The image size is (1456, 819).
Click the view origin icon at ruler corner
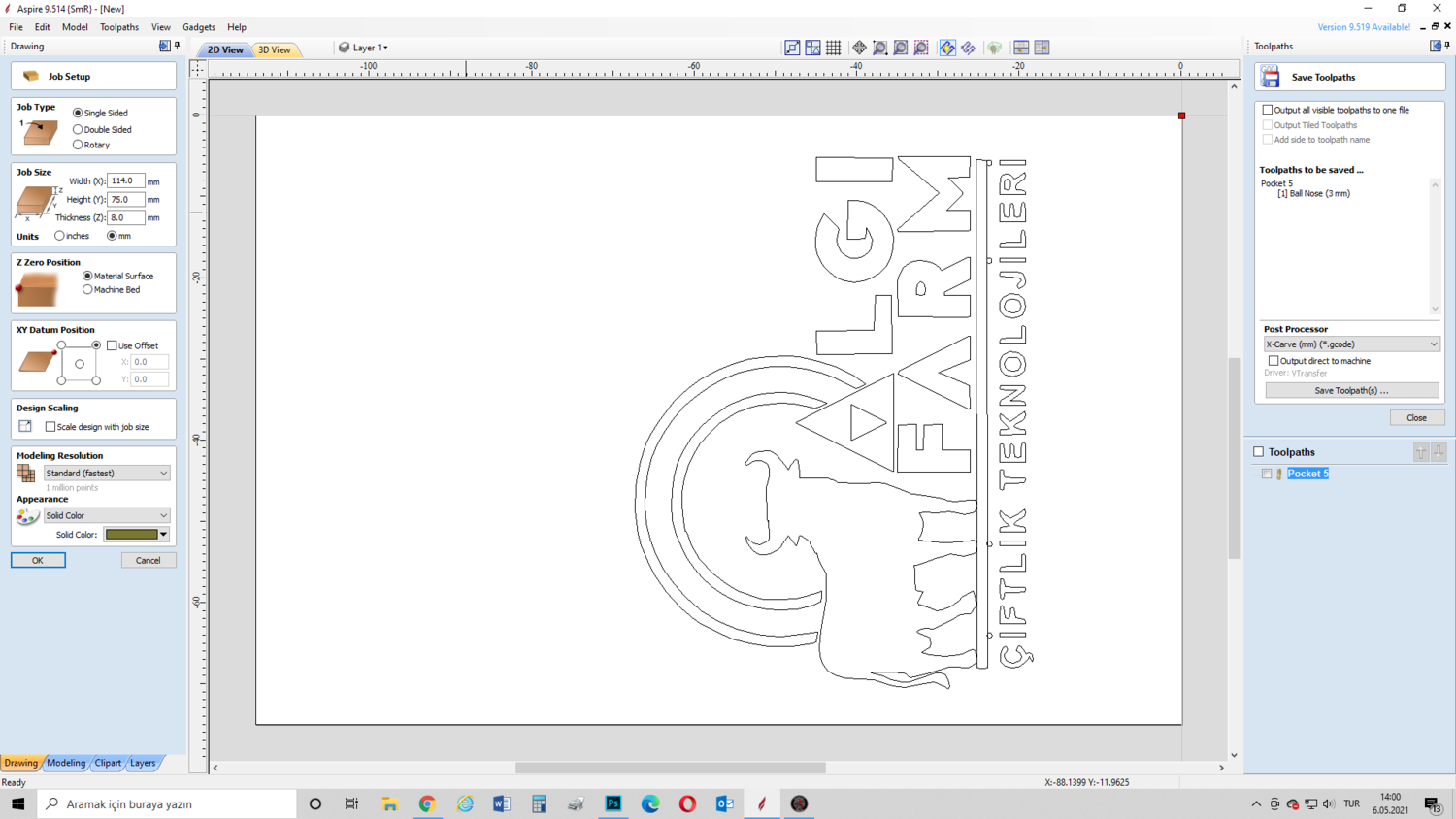coord(198,69)
